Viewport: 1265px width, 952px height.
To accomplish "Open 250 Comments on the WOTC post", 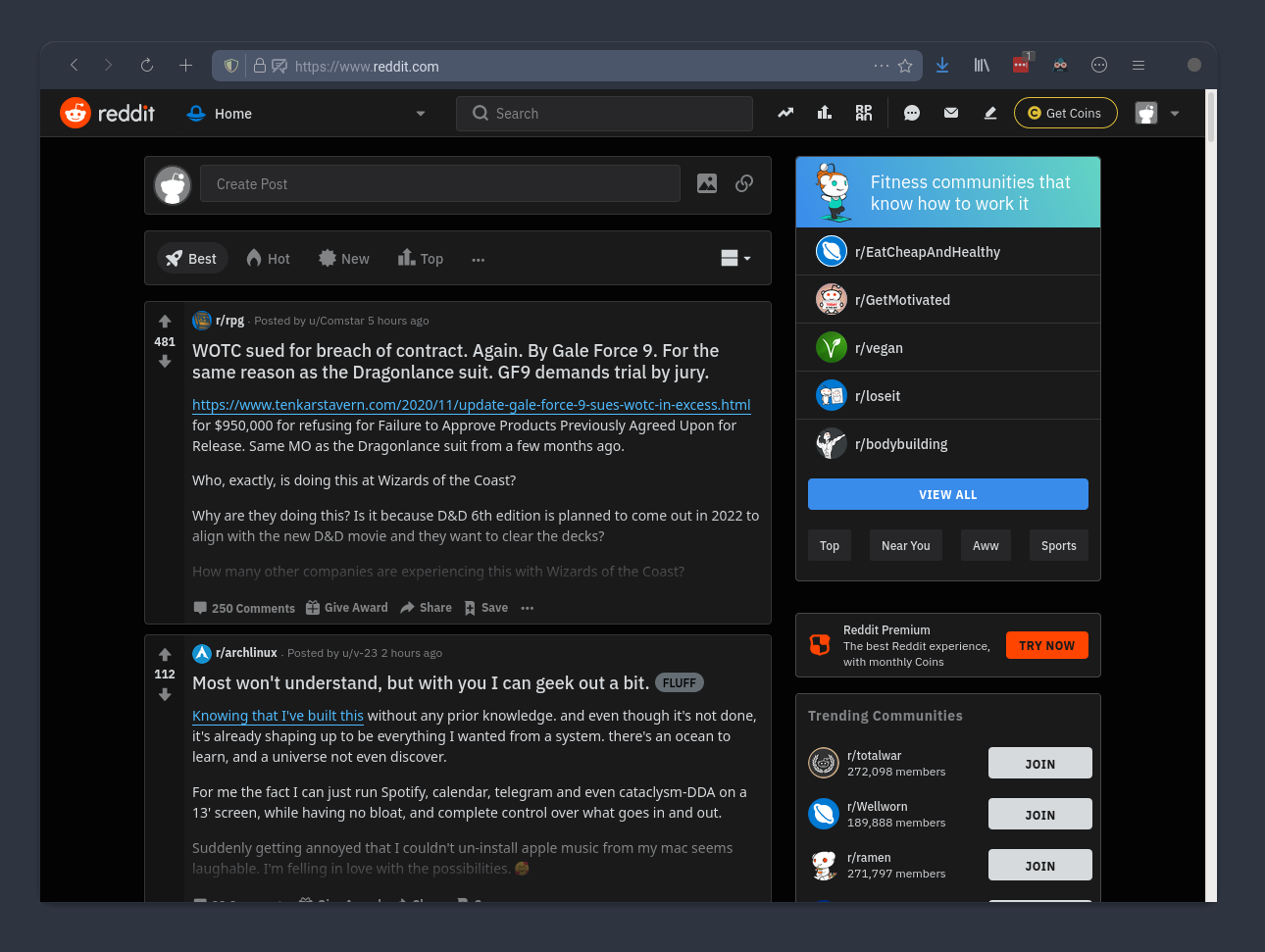I will 244,608.
